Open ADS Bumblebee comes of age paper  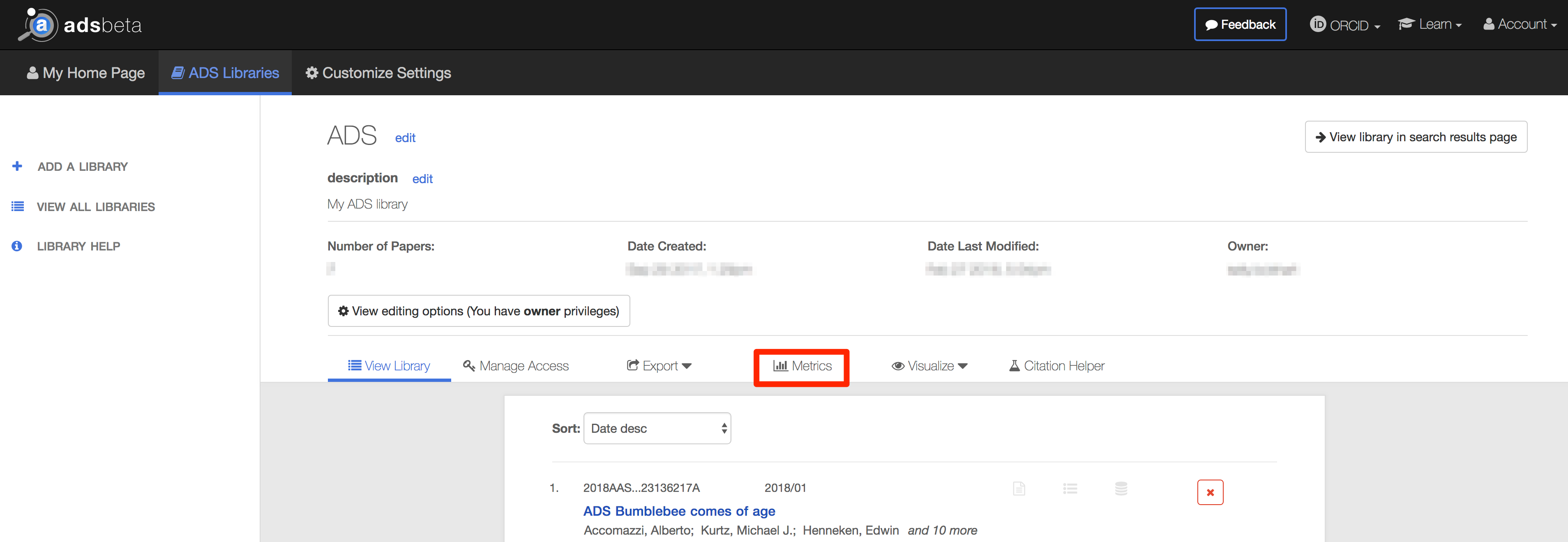(x=679, y=511)
